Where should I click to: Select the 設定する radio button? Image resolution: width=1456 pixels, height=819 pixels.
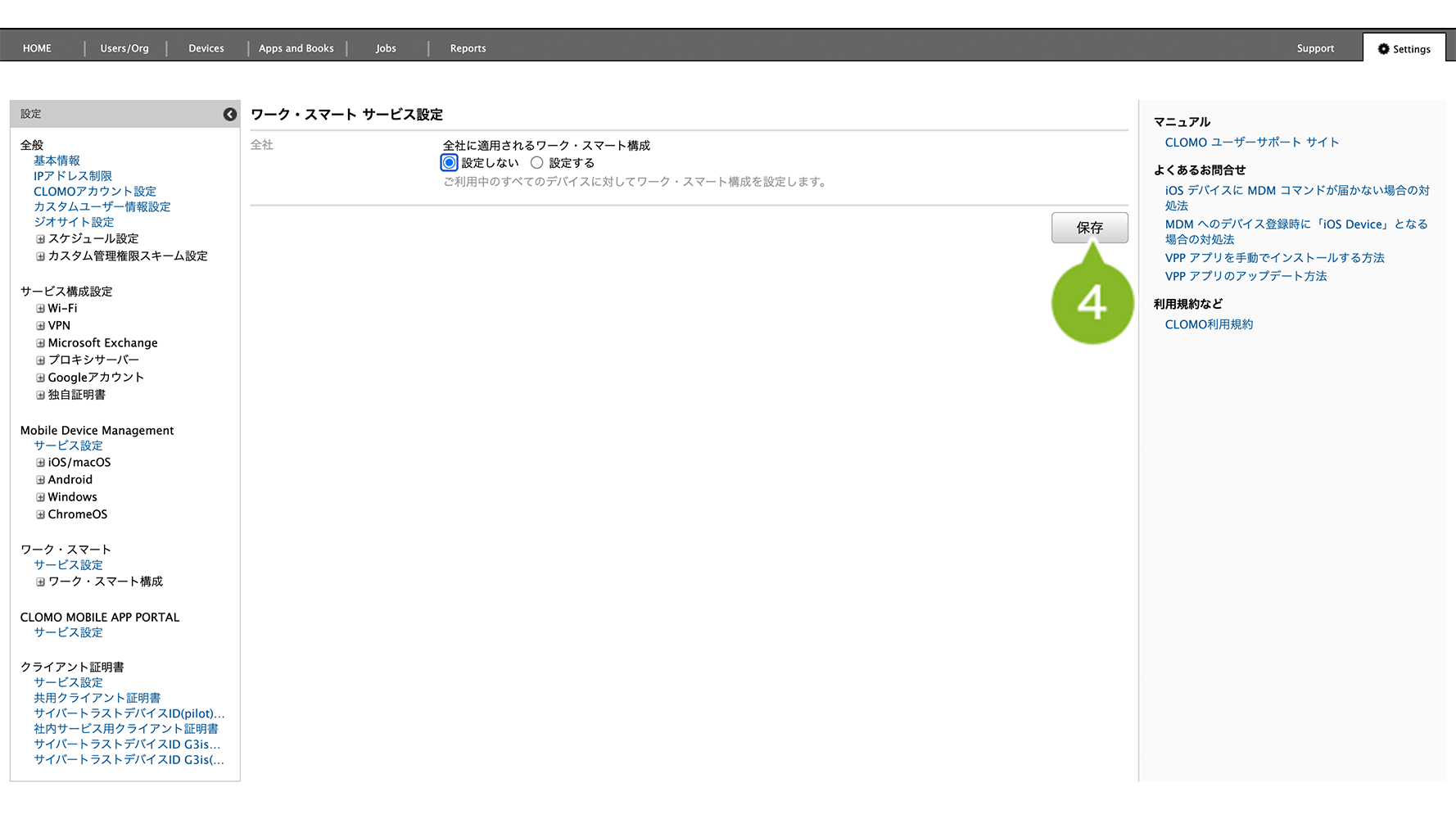[x=537, y=163]
